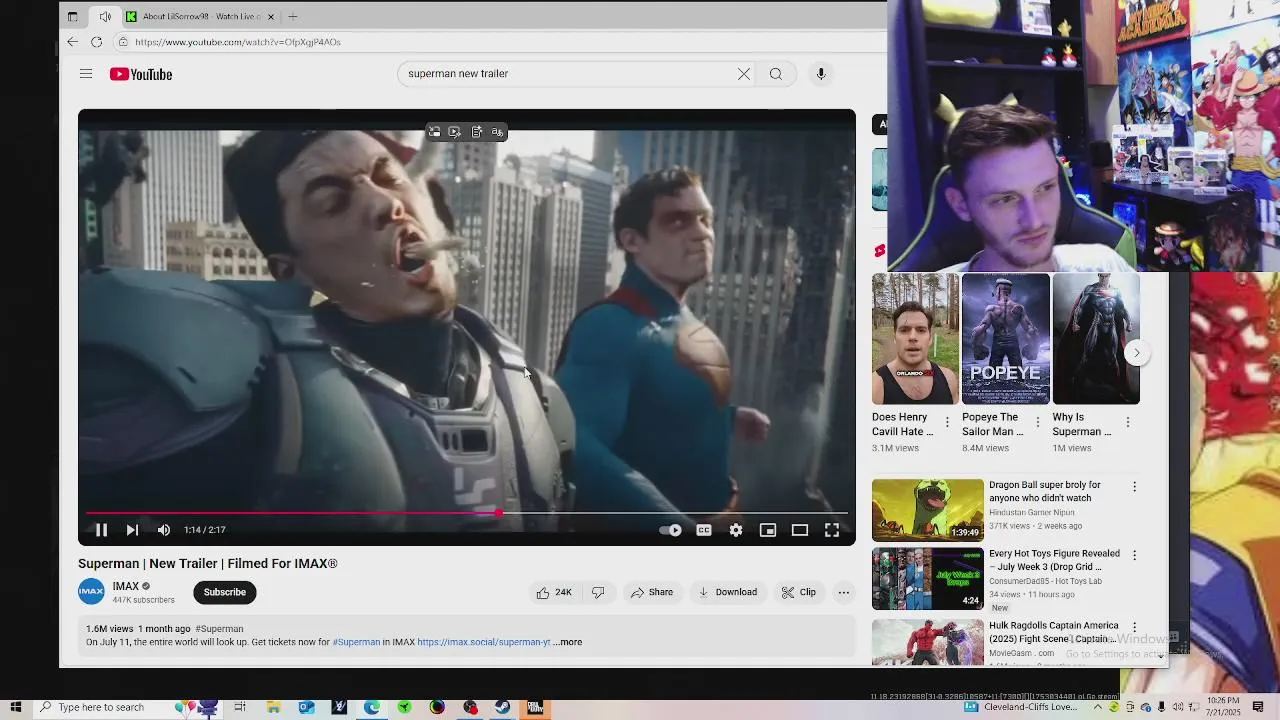Viewport: 1280px width, 720px height.
Task: Open options for 'Hulk Ragdolls Captain America' video
Action: click(x=1134, y=627)
